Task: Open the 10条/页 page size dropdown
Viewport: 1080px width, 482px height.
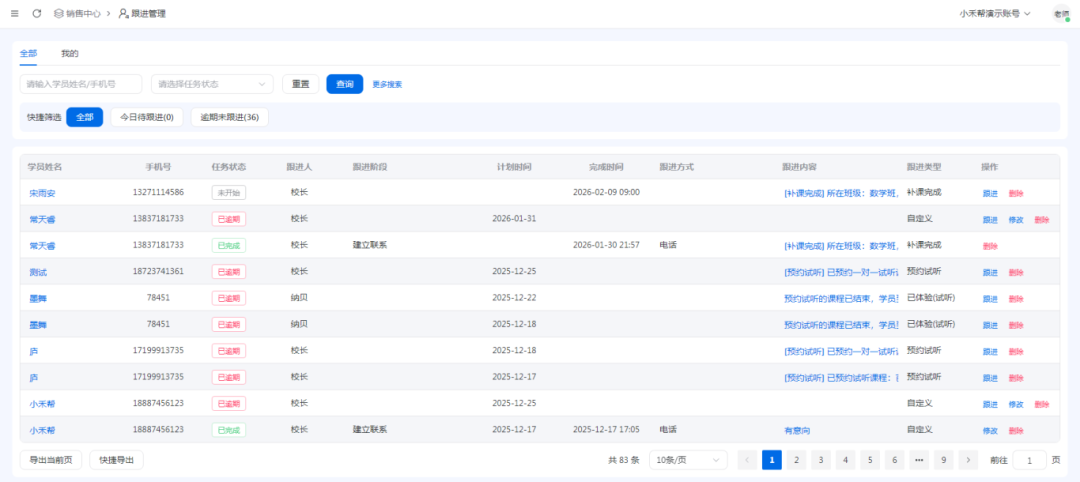Action: click(688, 460)
